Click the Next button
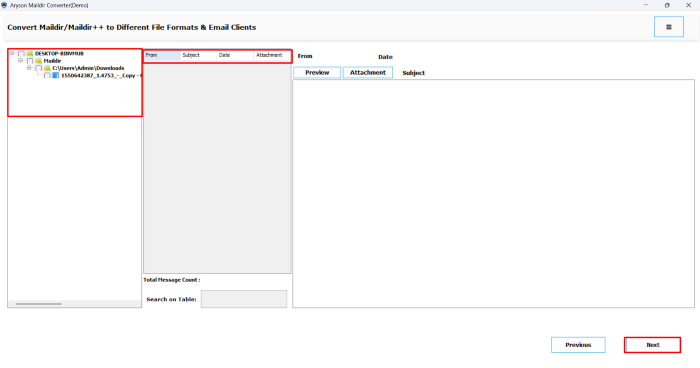 (x=653, y=345)
